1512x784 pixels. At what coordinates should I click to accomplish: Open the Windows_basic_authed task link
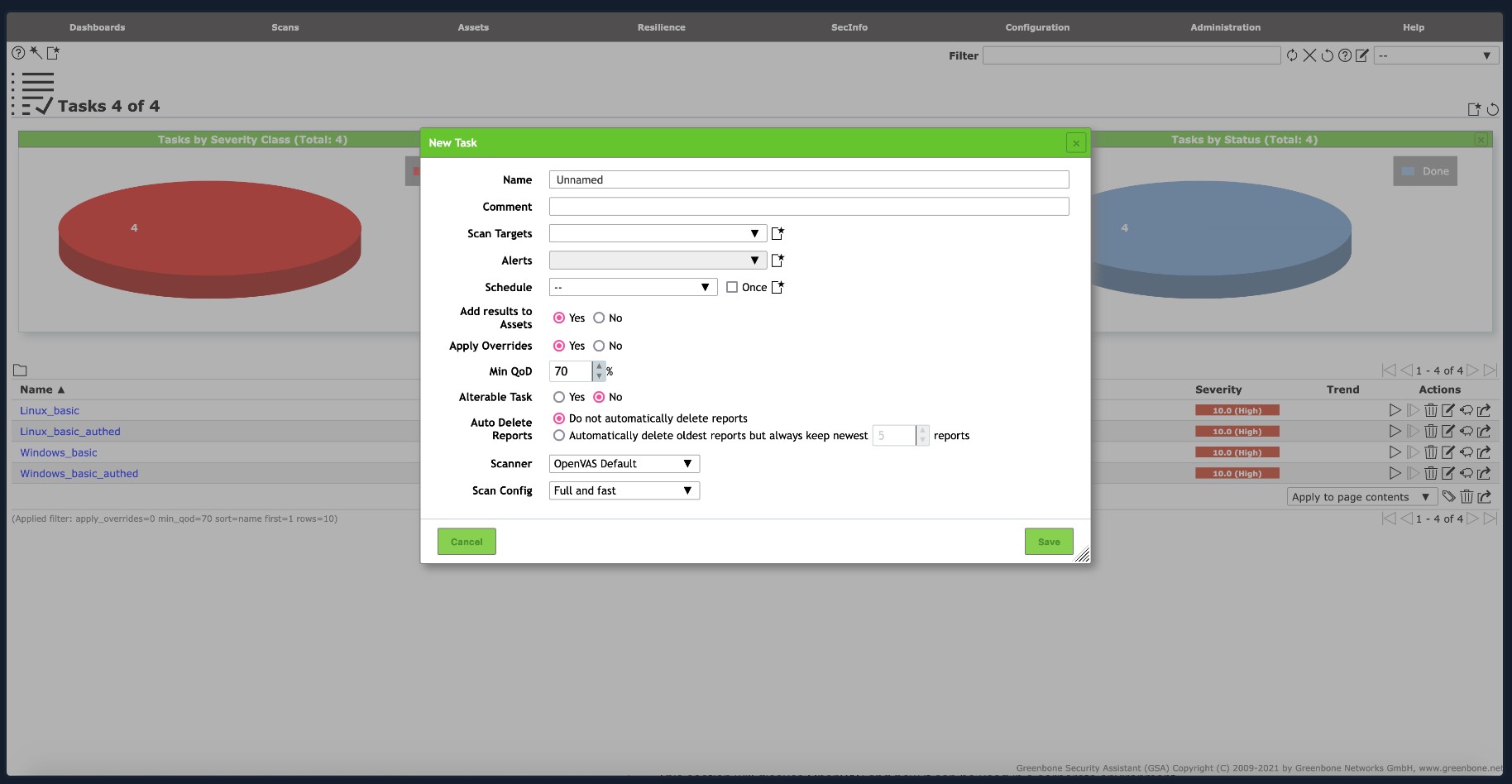coord(79,473)
